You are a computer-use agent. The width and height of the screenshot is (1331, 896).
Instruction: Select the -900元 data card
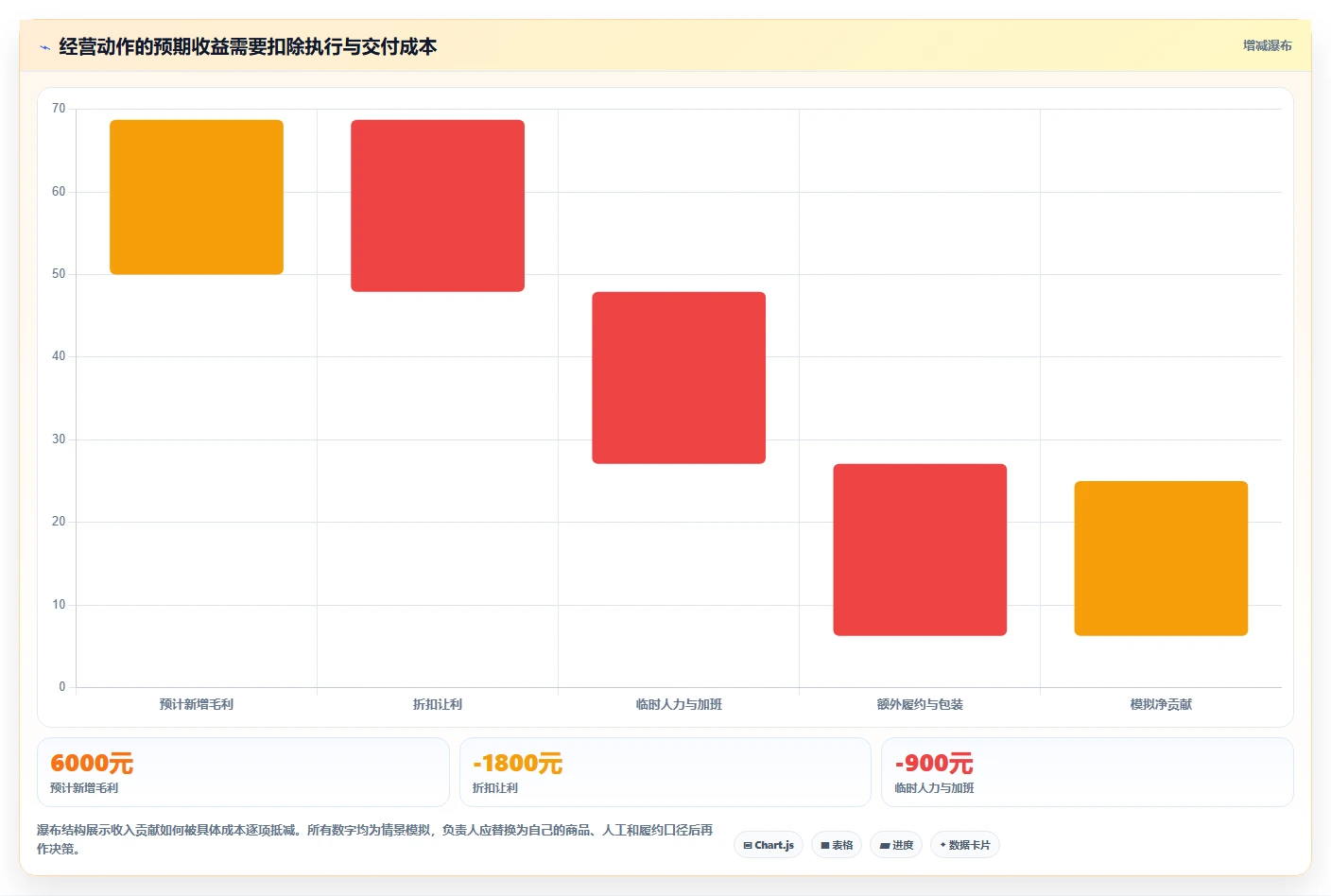pos(1087,772)
